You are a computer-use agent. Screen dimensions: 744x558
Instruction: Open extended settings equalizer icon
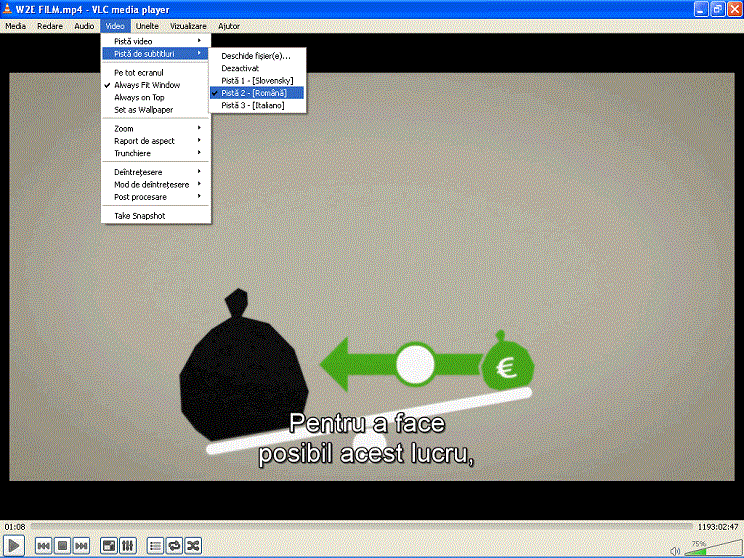click(127, 545)
